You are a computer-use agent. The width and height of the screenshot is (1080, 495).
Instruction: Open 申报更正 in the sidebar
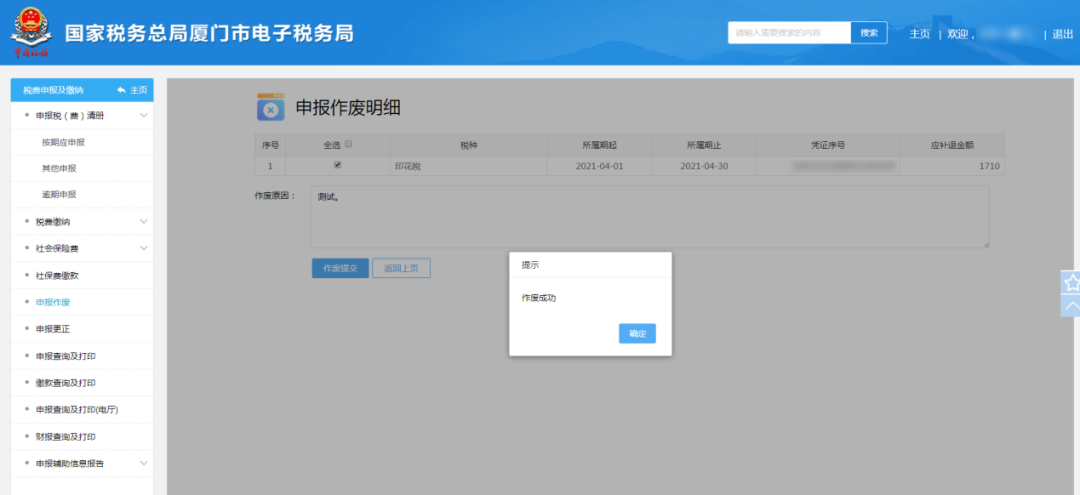point(52,329)
